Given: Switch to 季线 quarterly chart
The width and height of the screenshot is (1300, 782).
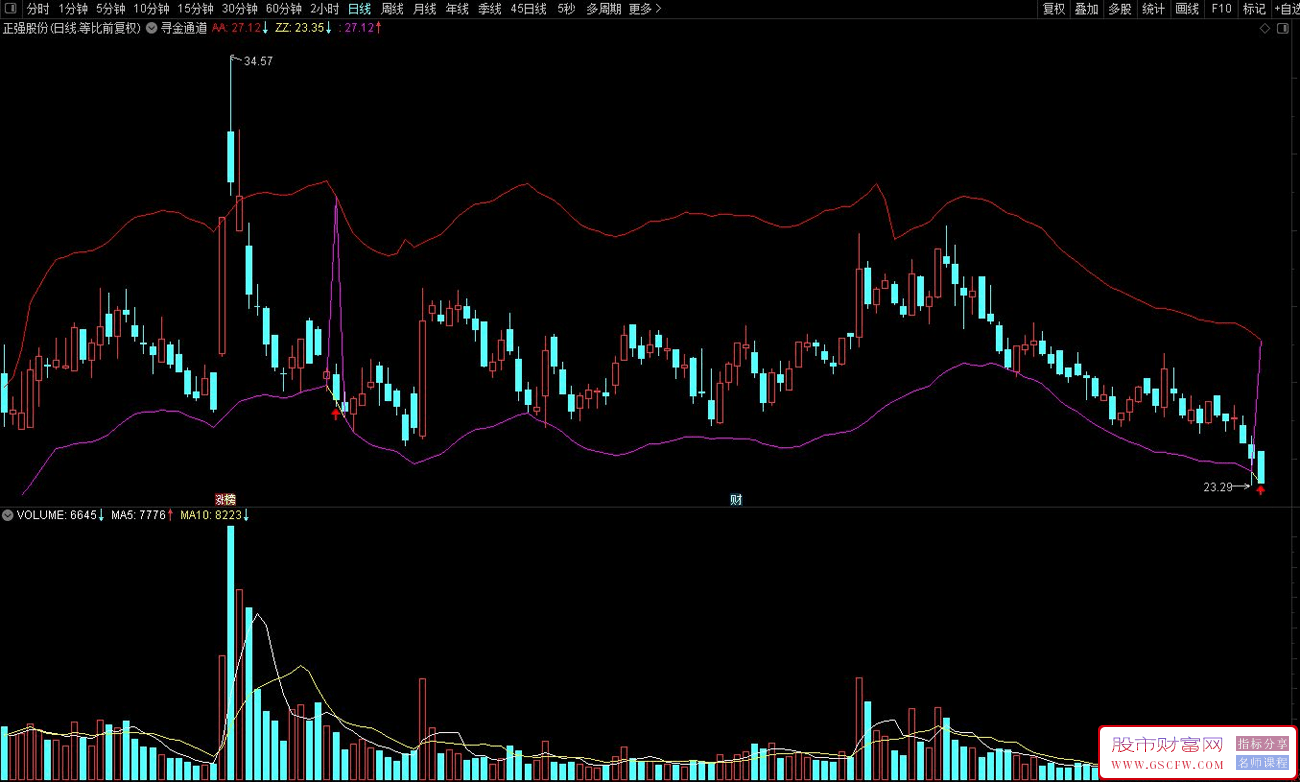Looking at the screenshot, I should click(x=490, y=9).
